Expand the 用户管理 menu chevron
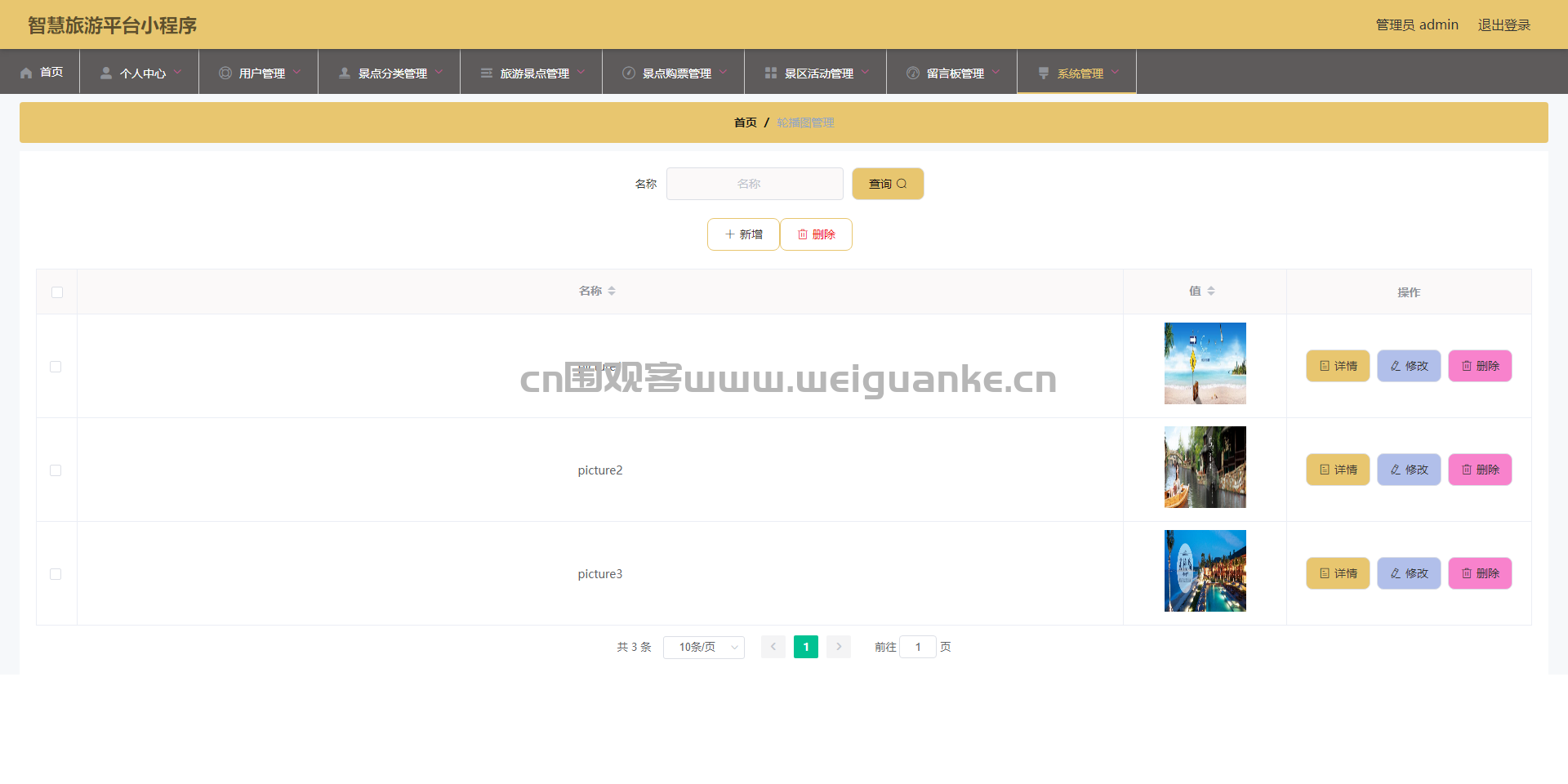 [x=296, y=72]
